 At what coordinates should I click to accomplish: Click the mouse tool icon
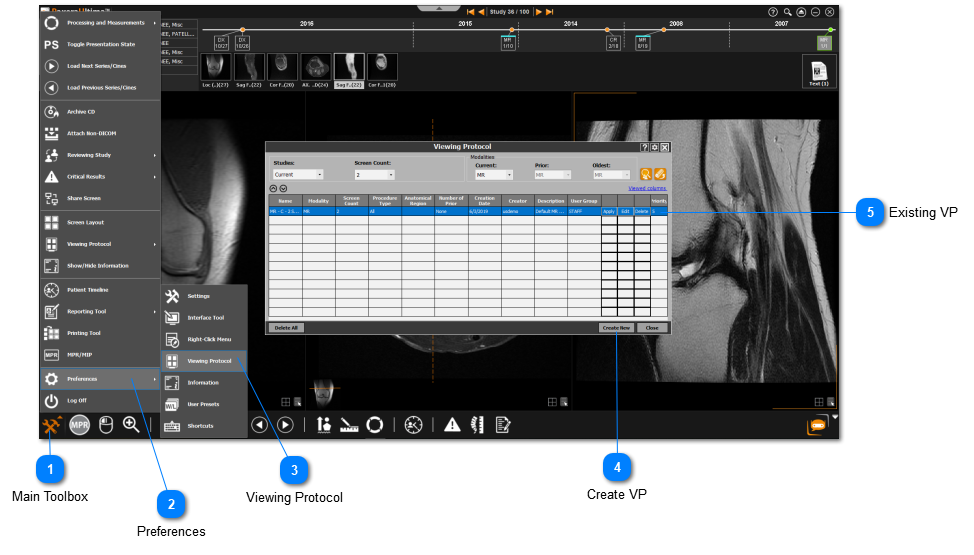pyautogui.click(x=106, y=424)
